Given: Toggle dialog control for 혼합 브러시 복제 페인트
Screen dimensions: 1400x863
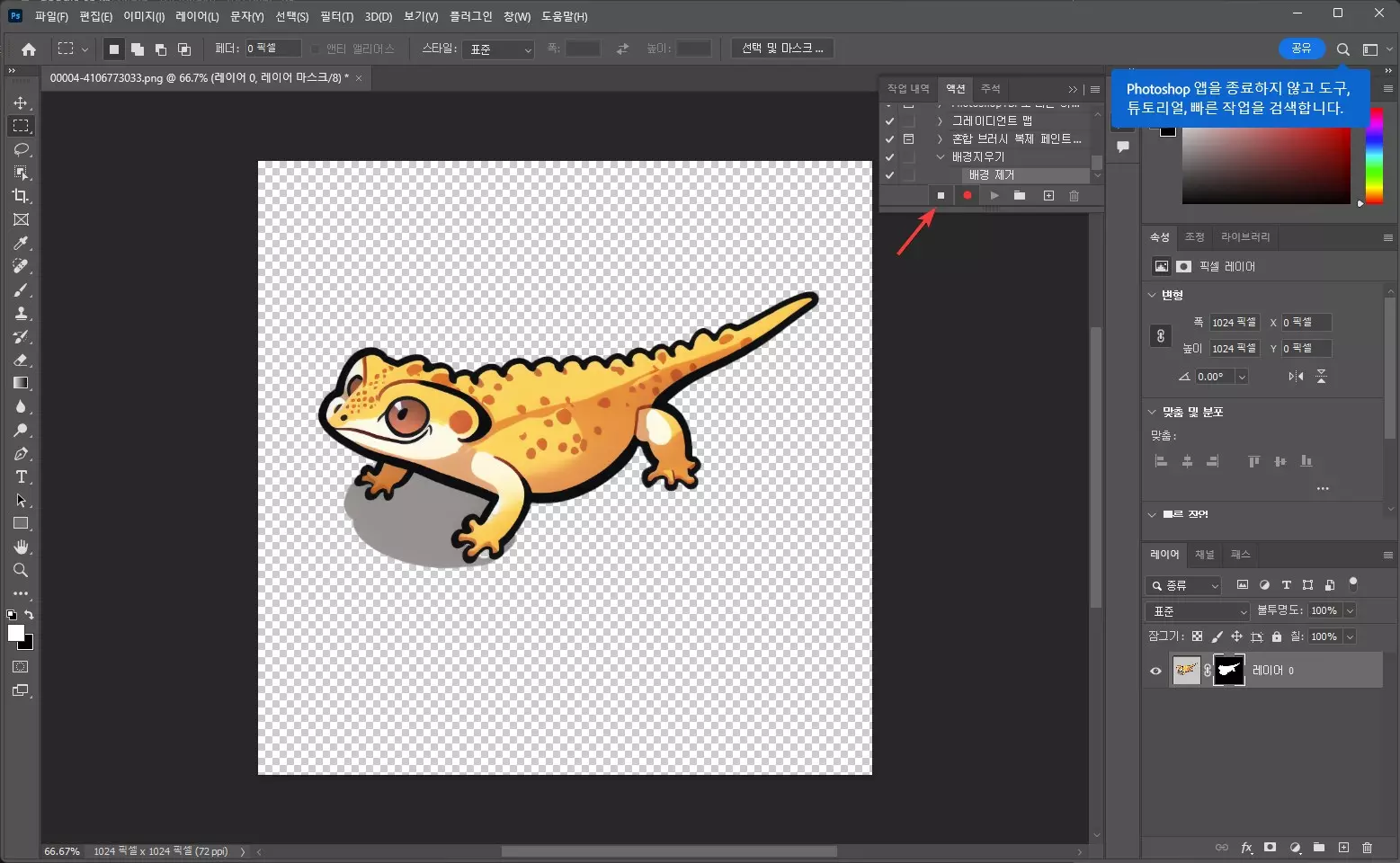Looking at the screenshot, I should pyautogui.click(x=909, y=139).
